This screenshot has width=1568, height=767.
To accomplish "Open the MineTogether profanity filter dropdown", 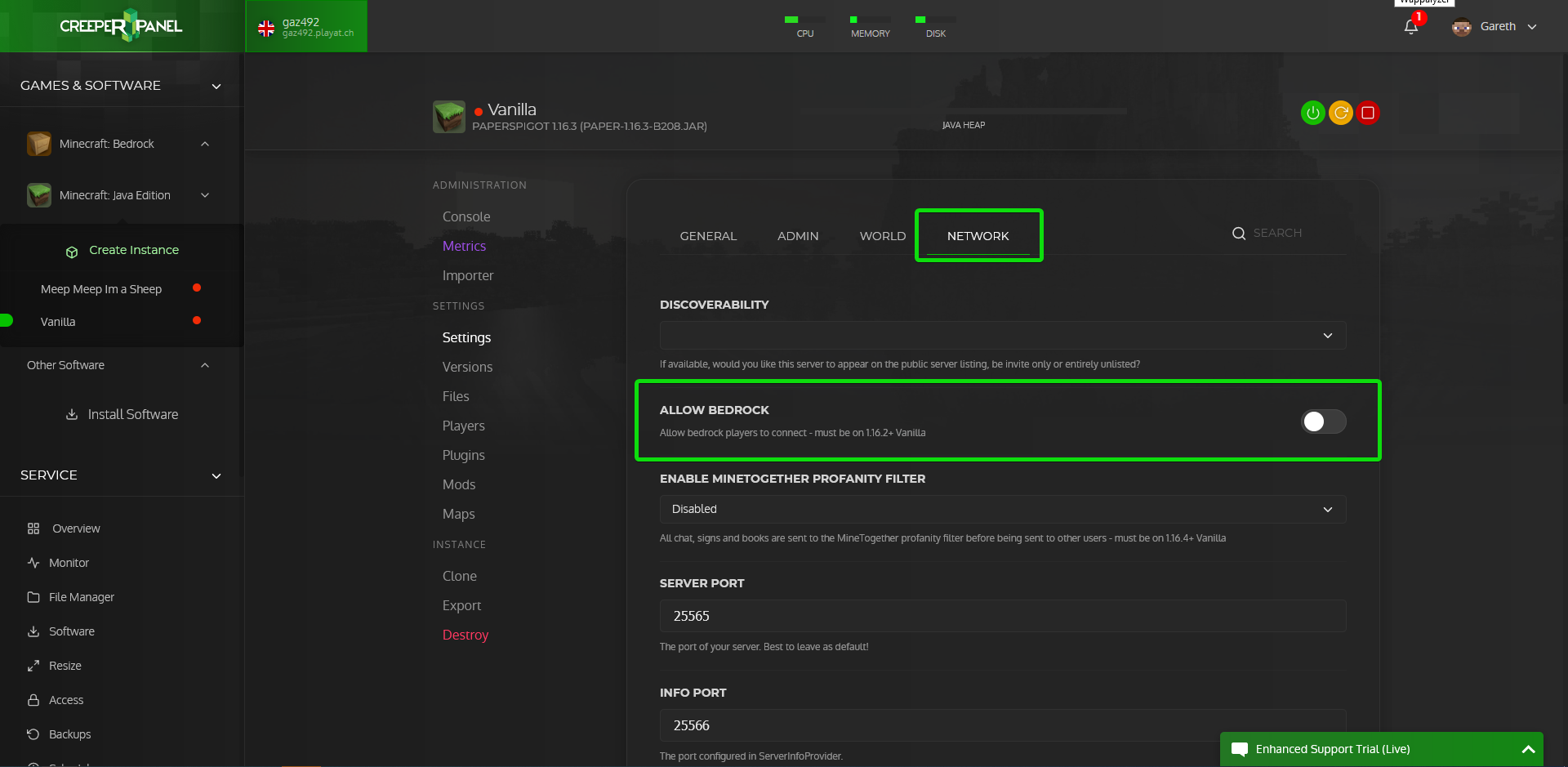I will point(1003,509).
